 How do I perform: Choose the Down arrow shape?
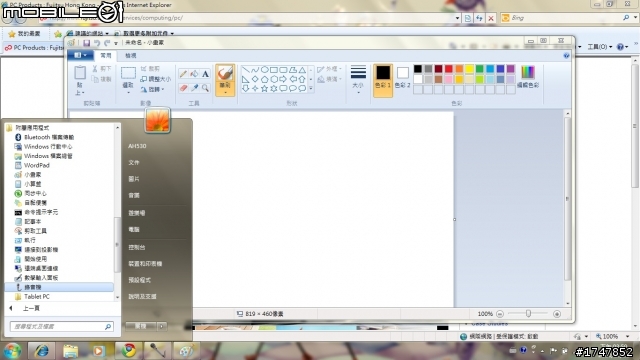(x=246, y=88)
